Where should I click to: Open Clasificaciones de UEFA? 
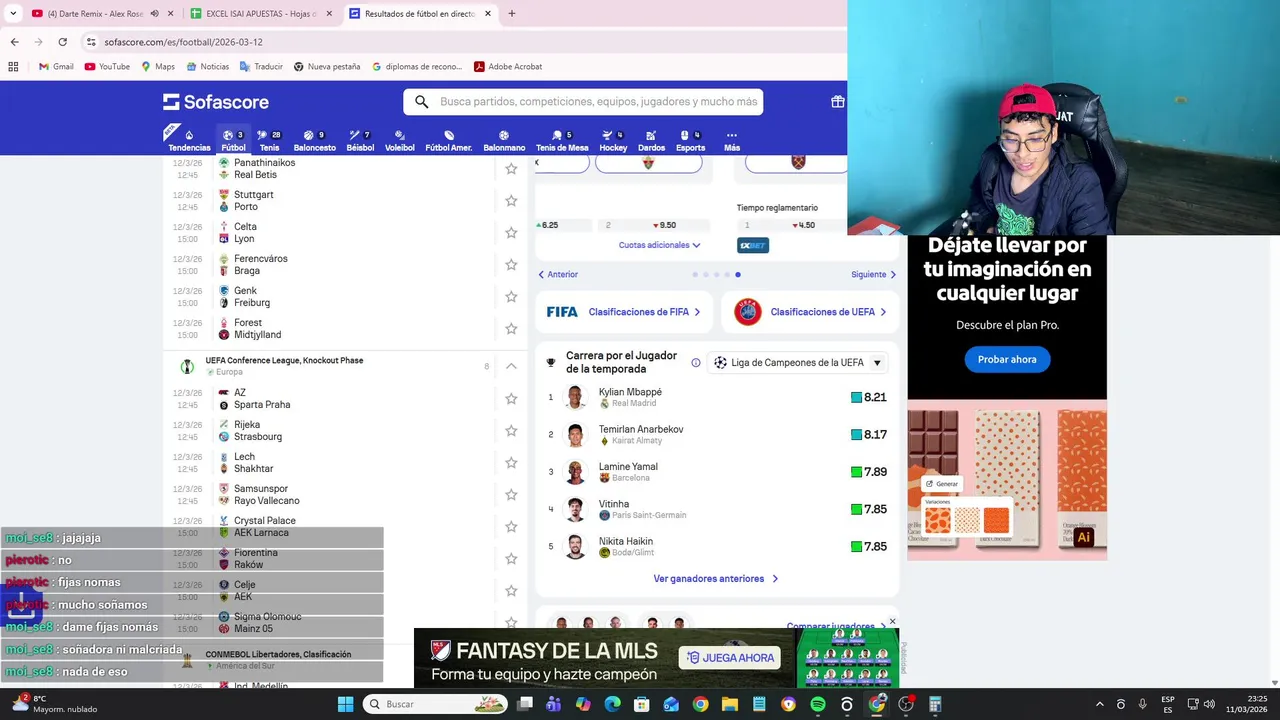810,312
